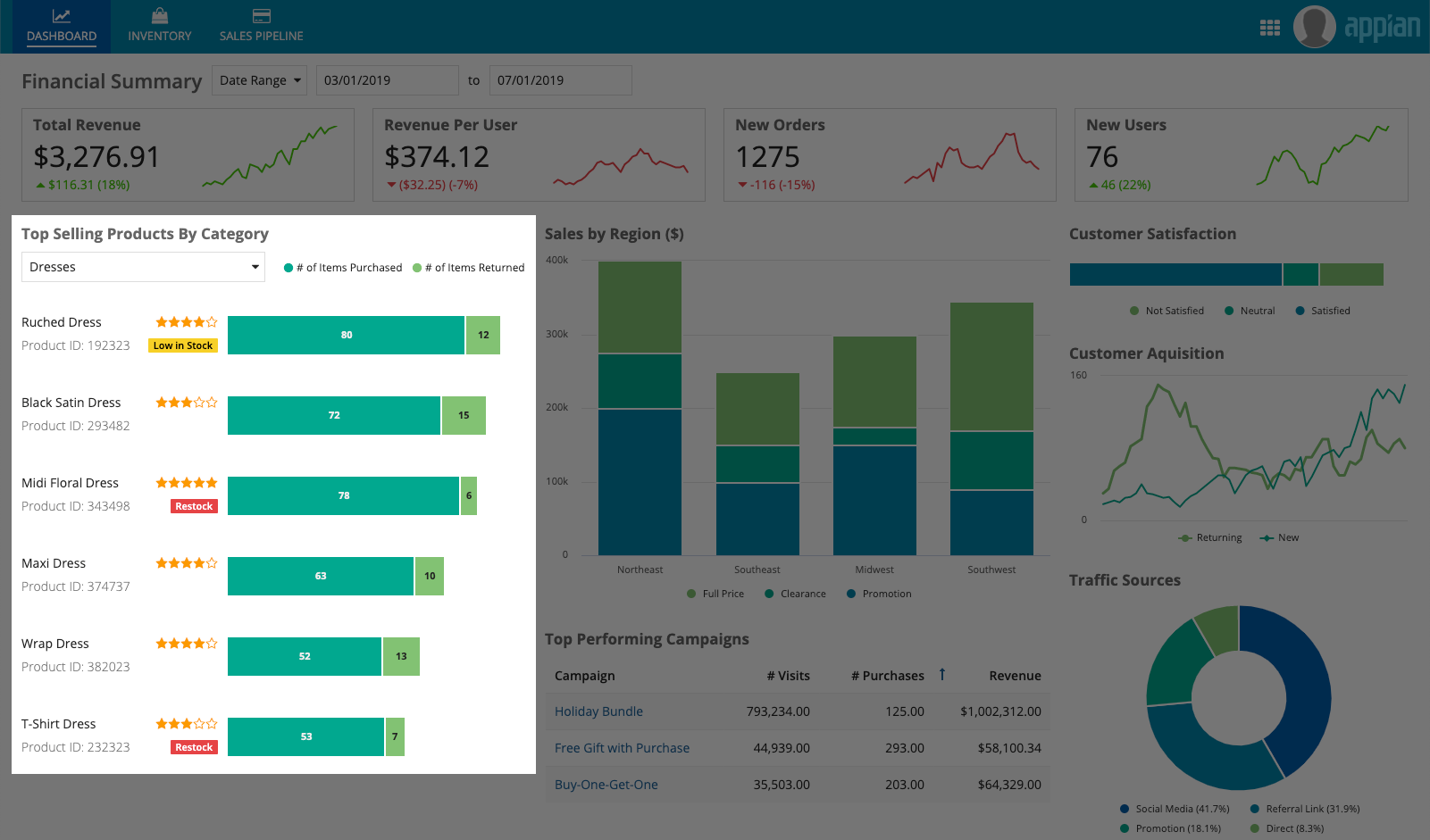Image resolution: width=1430 pixels, height=840 pixels.
Task: Toggle the sort arrow beside # Purchases
Action: pos(941,675)
